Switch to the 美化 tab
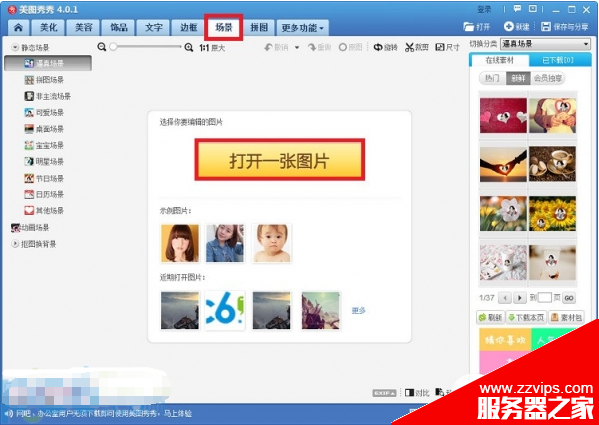 [48, 28]
